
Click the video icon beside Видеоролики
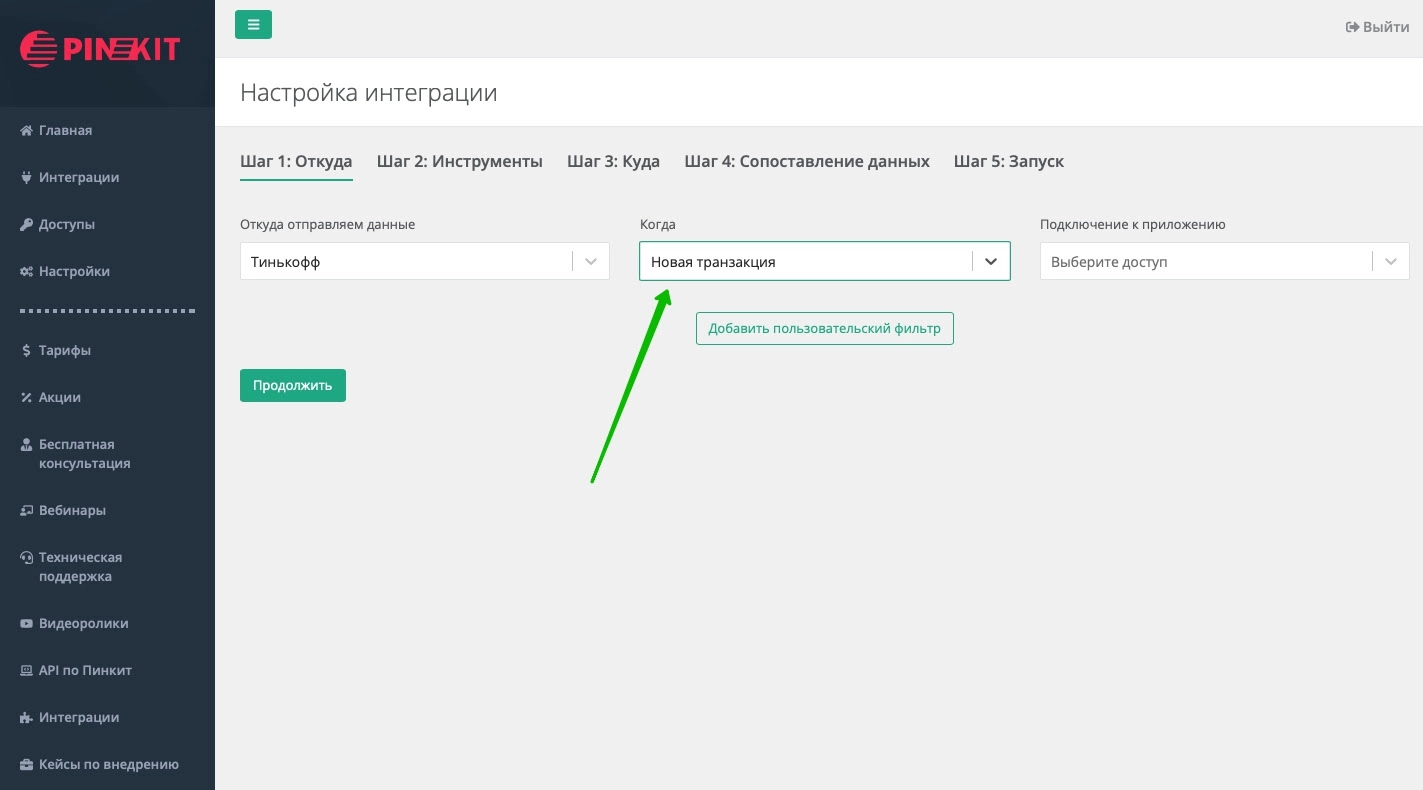(x=25, y=623)
